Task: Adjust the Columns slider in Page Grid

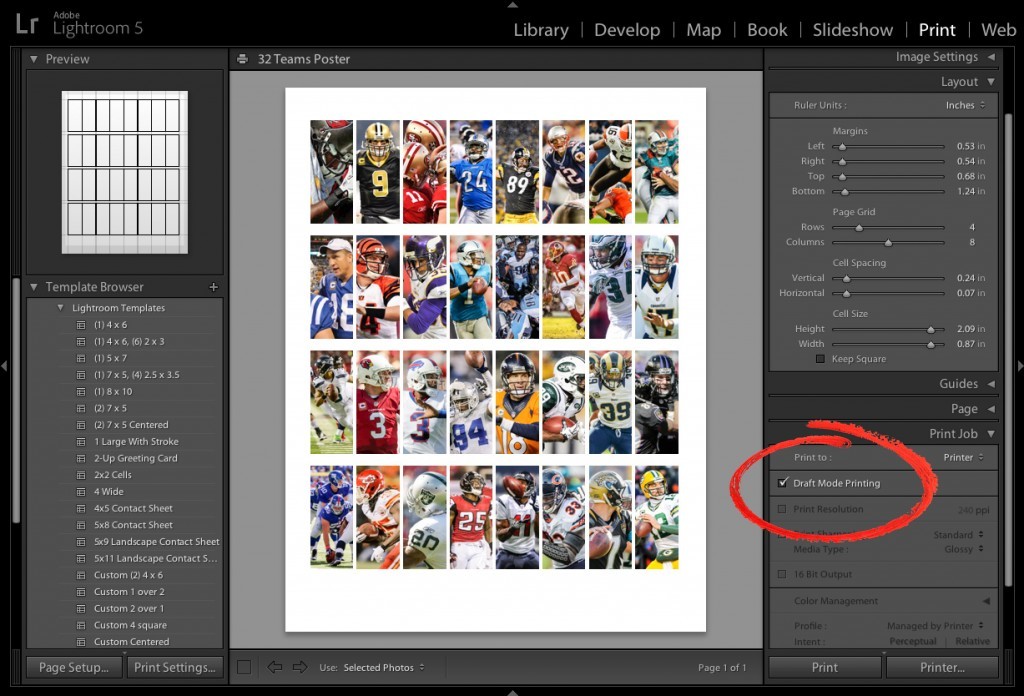Action: point(888,242)
